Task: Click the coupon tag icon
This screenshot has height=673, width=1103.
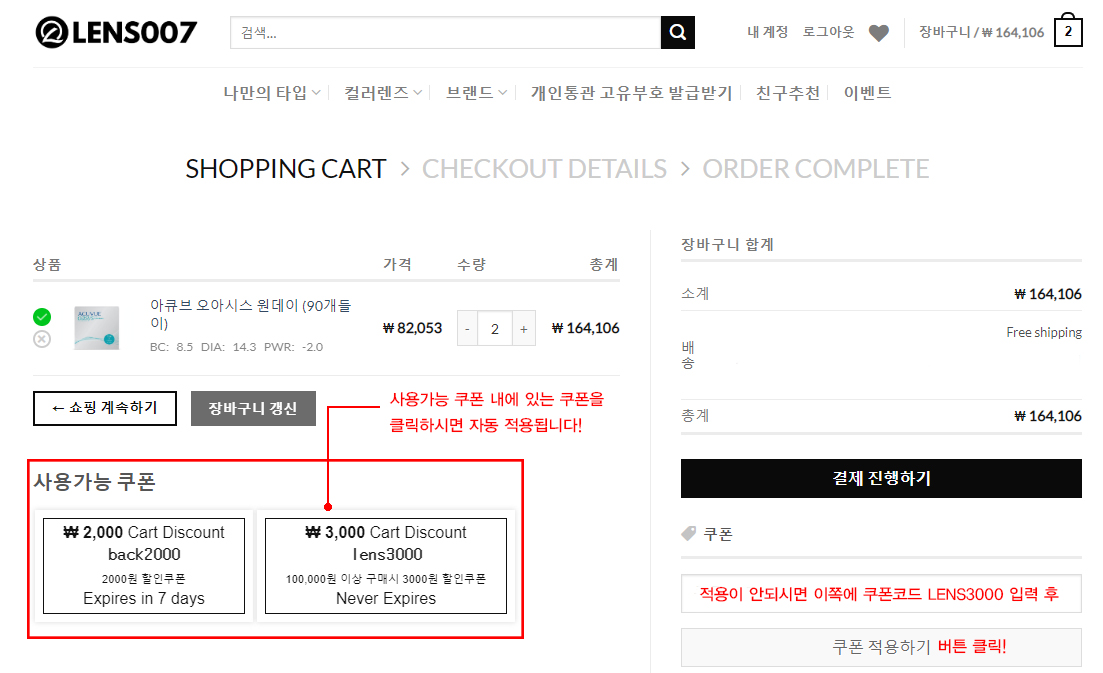Action: (x=688, y=534)
